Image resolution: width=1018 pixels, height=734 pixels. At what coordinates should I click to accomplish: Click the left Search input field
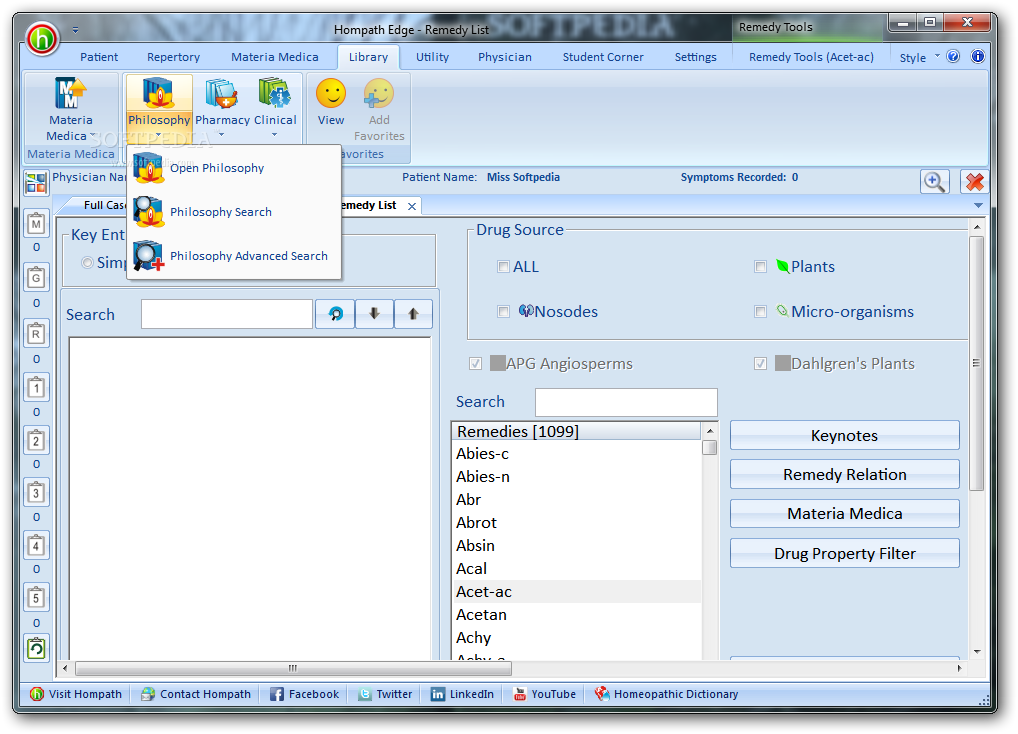(x=227, y=314)
